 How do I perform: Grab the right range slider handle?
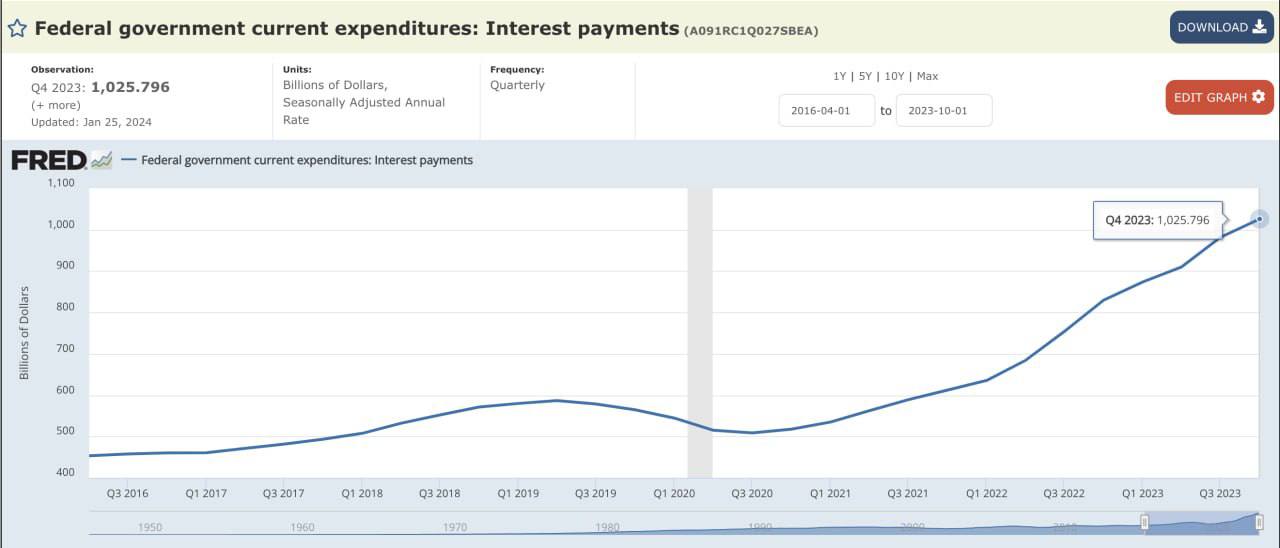[1259, 523]
